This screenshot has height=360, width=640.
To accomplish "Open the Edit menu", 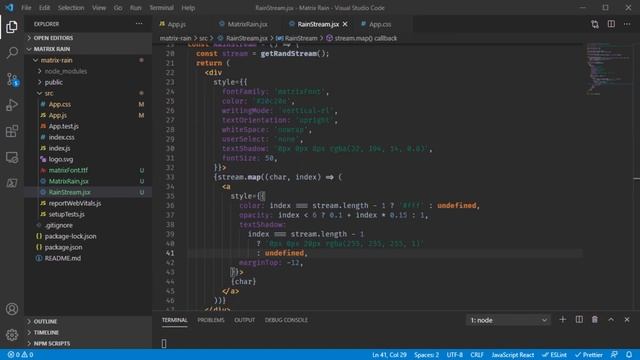I will 44,8.
